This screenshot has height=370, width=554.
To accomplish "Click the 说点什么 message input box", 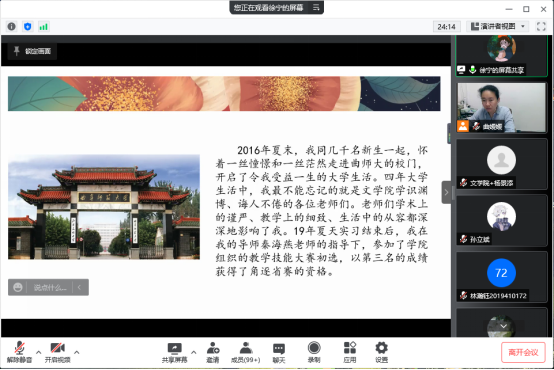I will (49, 287).
